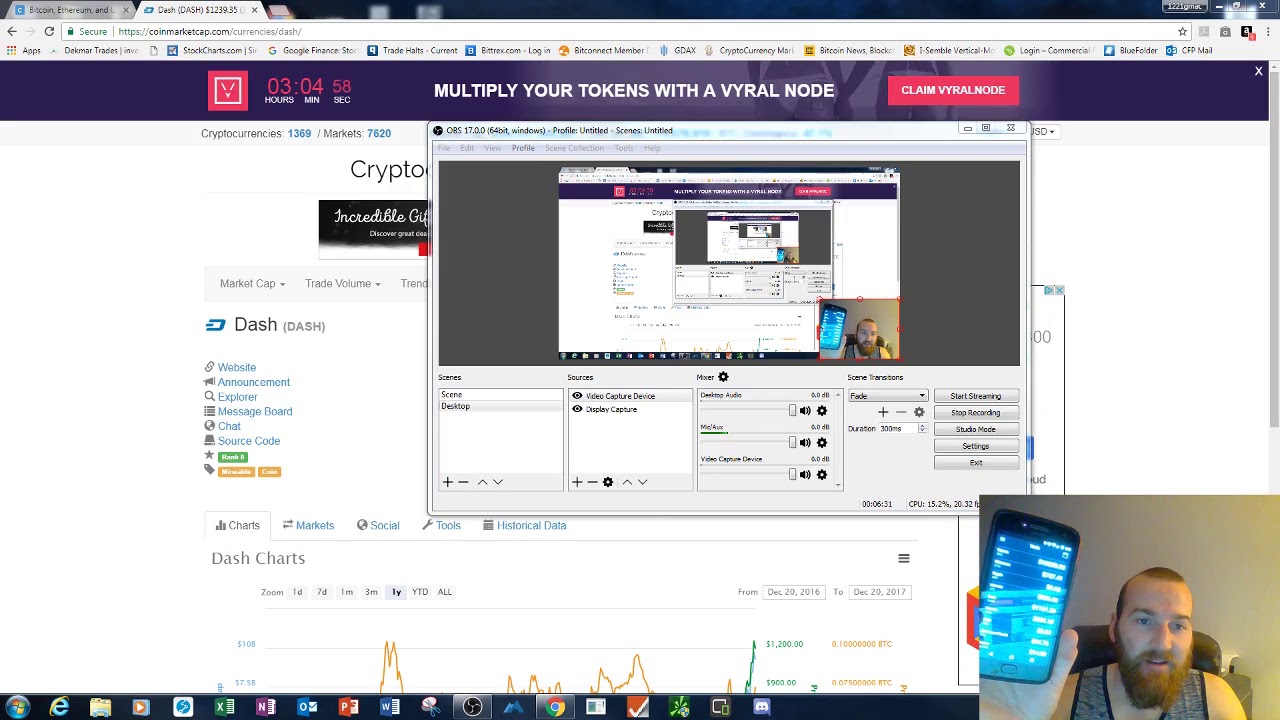Open Mixer settings gear in OBS
The image size is (1280, 720).
723,377
